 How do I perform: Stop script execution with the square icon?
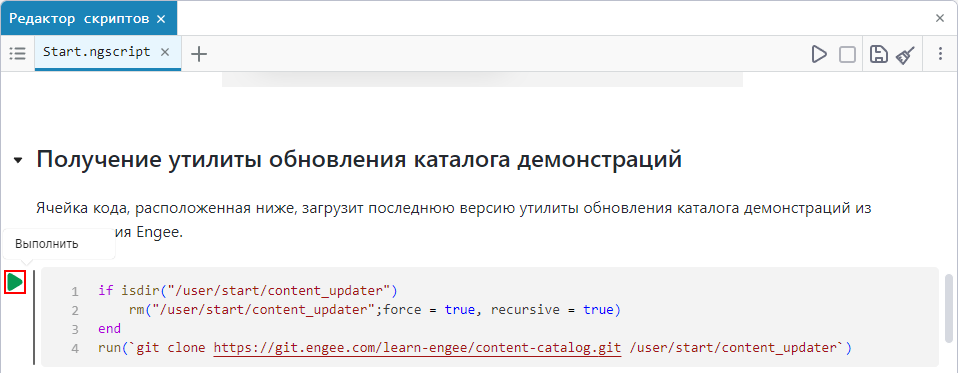[847, 54]
